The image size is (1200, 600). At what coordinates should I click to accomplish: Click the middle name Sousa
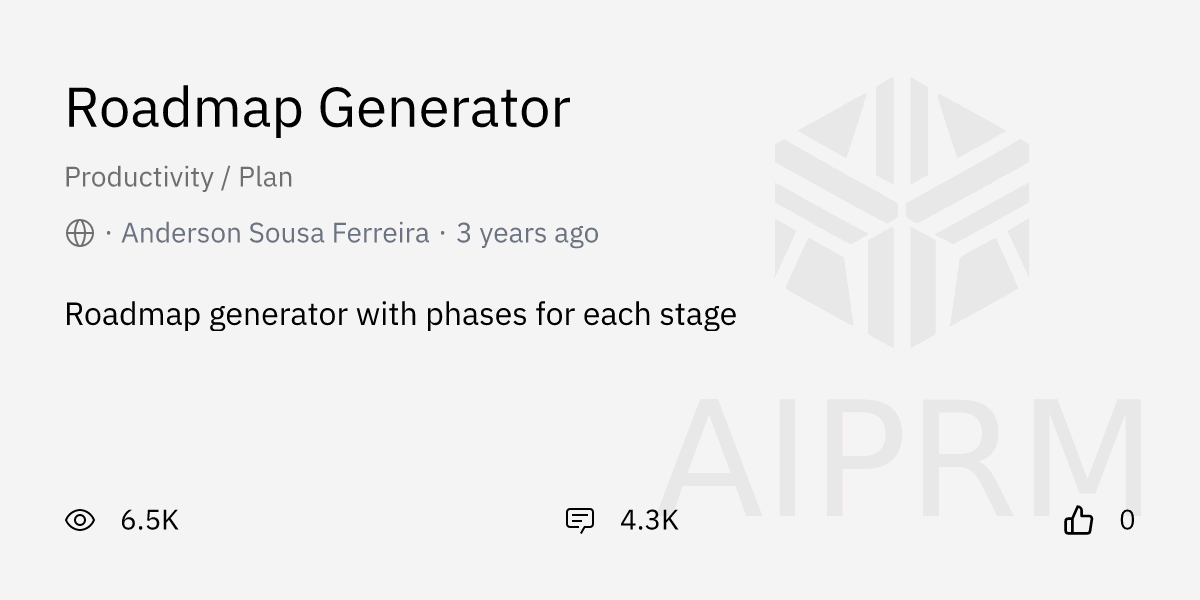(288, 234)
